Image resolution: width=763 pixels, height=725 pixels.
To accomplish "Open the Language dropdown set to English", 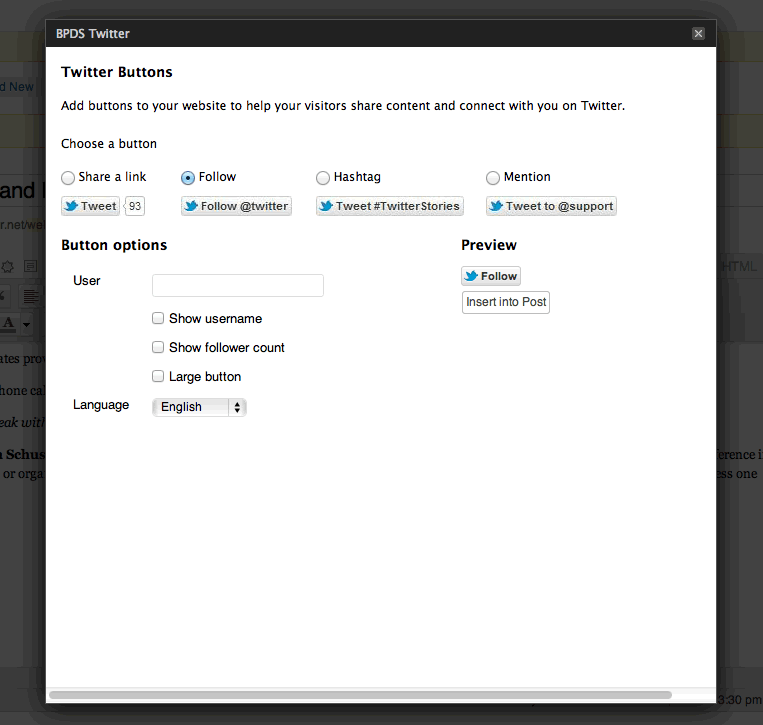I will click(x=199, y=407).
